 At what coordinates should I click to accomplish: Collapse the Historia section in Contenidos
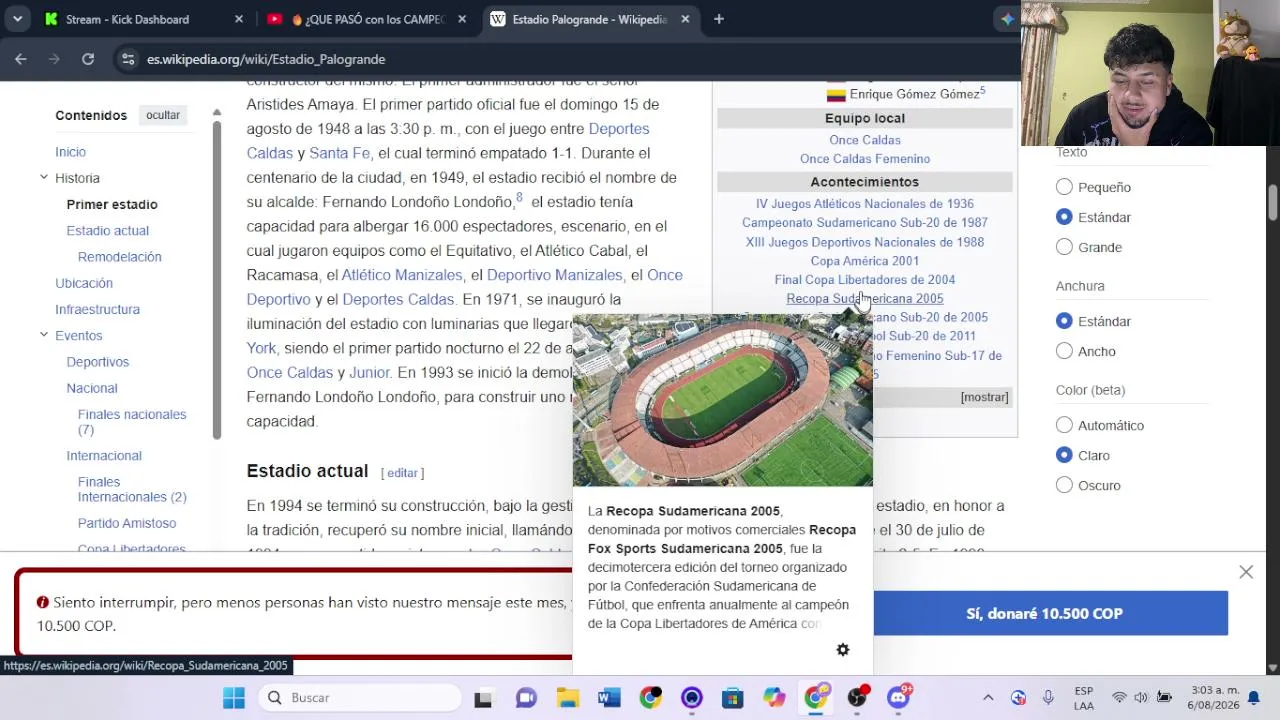click(x=44, y=177)
